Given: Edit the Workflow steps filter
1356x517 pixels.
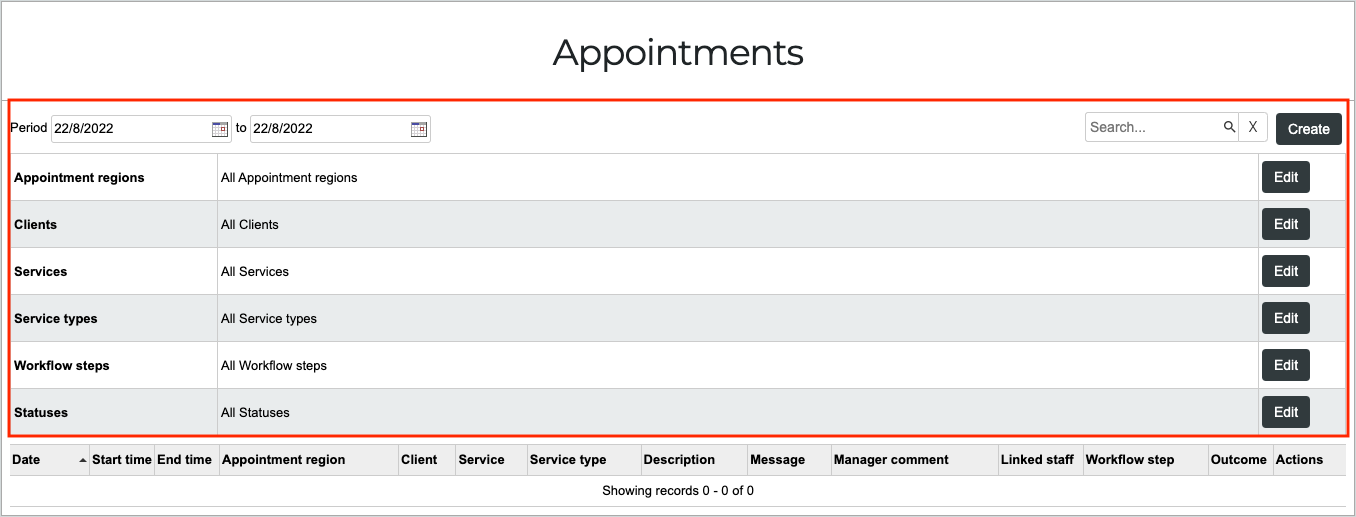Looking at the screenshot, I should (x=1286, y=365).
